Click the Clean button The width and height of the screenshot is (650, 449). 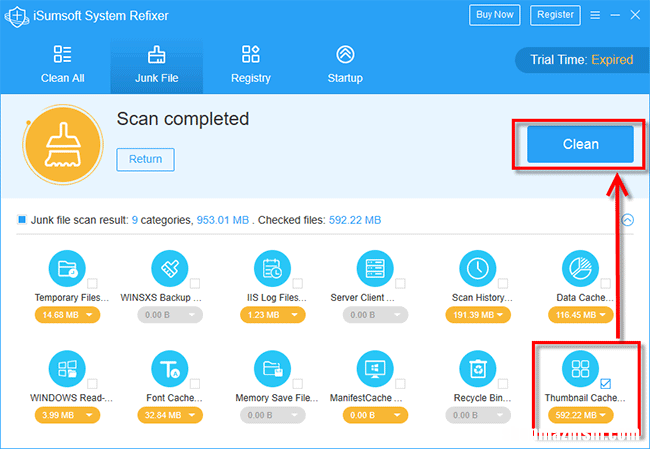tap(580, 144)
